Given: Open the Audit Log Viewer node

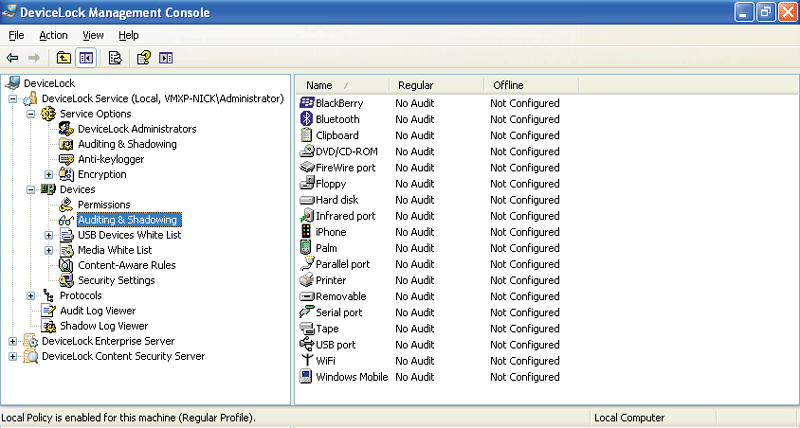Looking at the screenshot, I should [x=97, y=311].
